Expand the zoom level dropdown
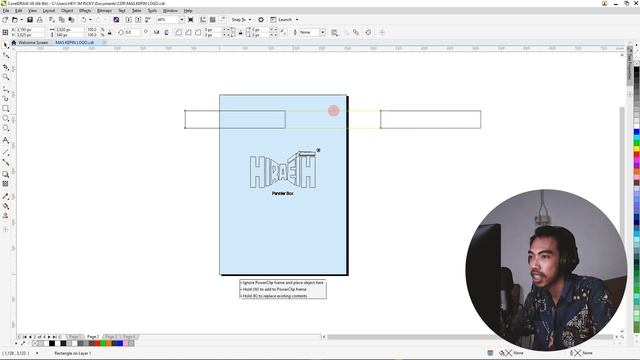 [182, 20]
